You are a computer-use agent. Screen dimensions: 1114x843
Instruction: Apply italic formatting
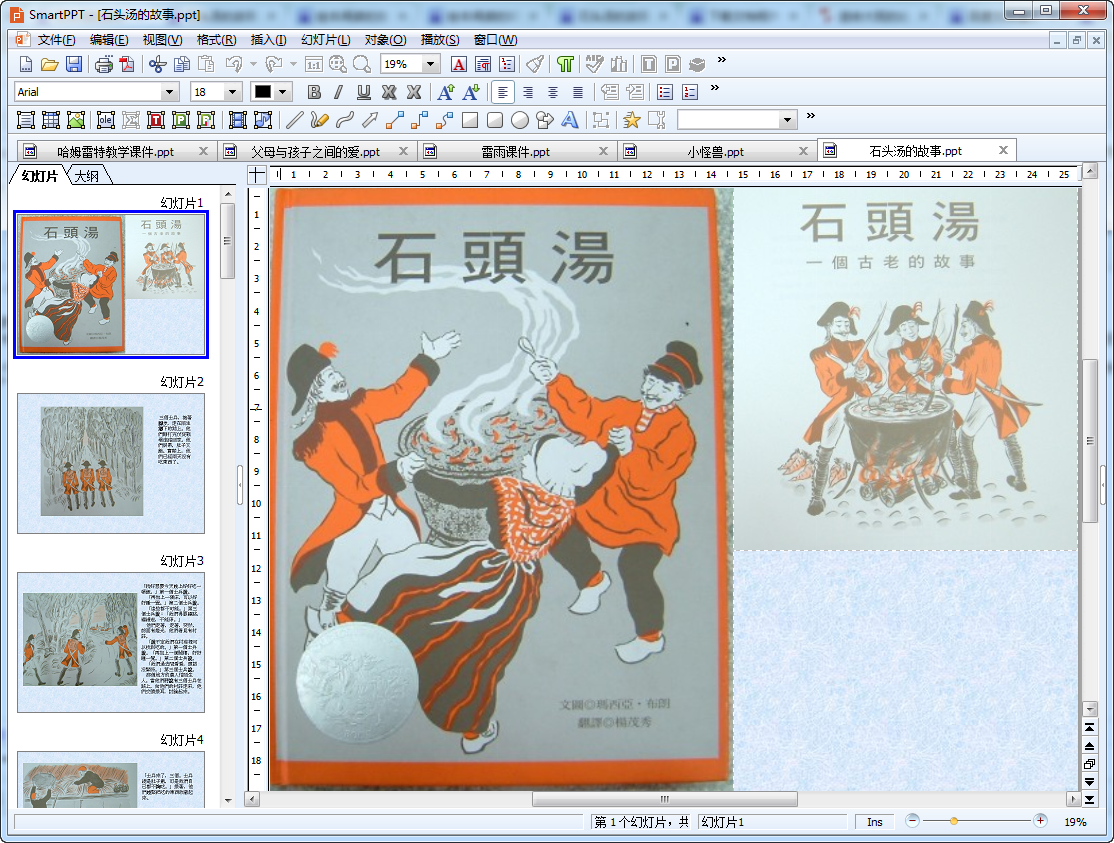pos(338,92)
